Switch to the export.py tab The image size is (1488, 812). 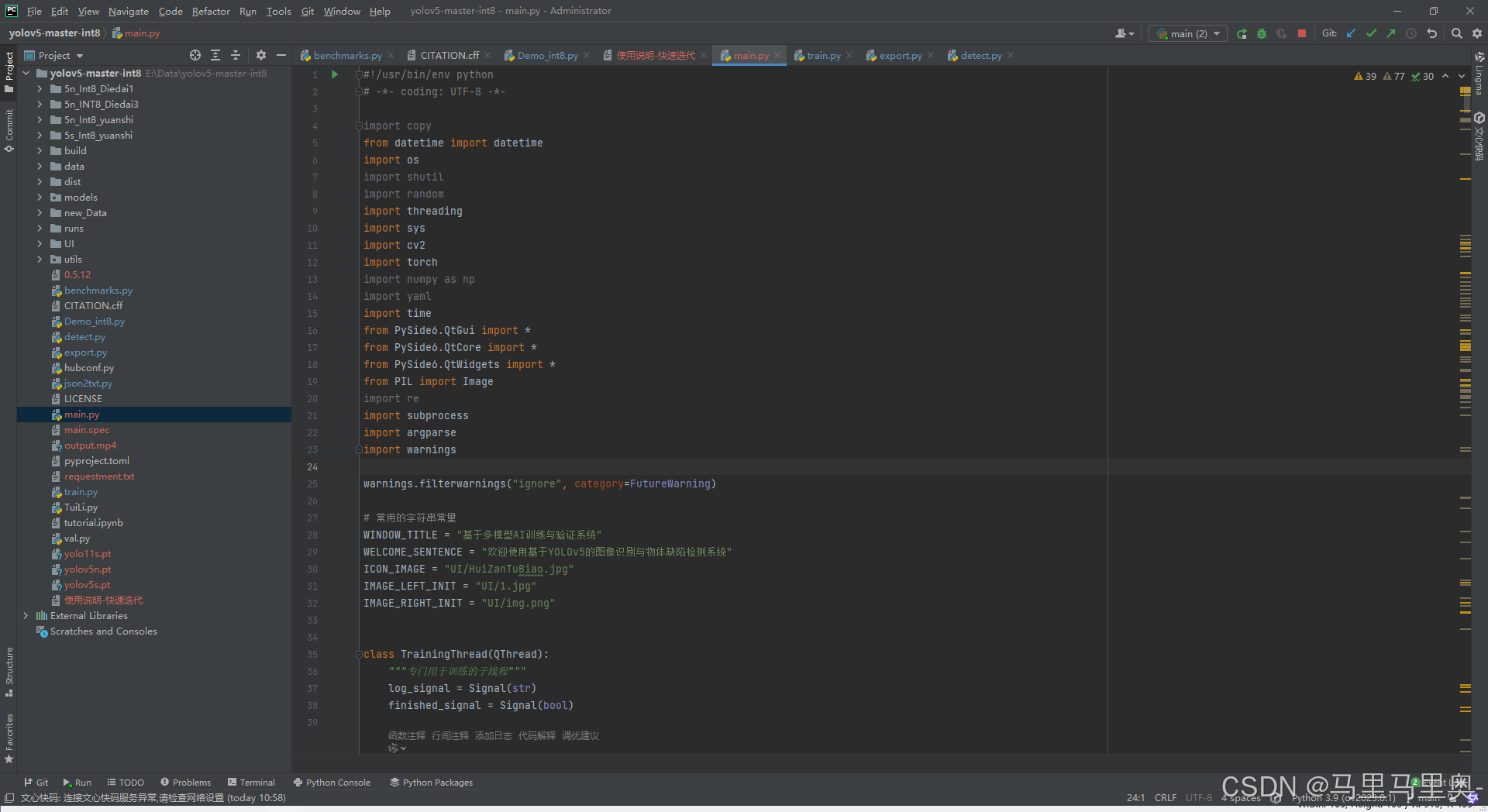(900, 55)
